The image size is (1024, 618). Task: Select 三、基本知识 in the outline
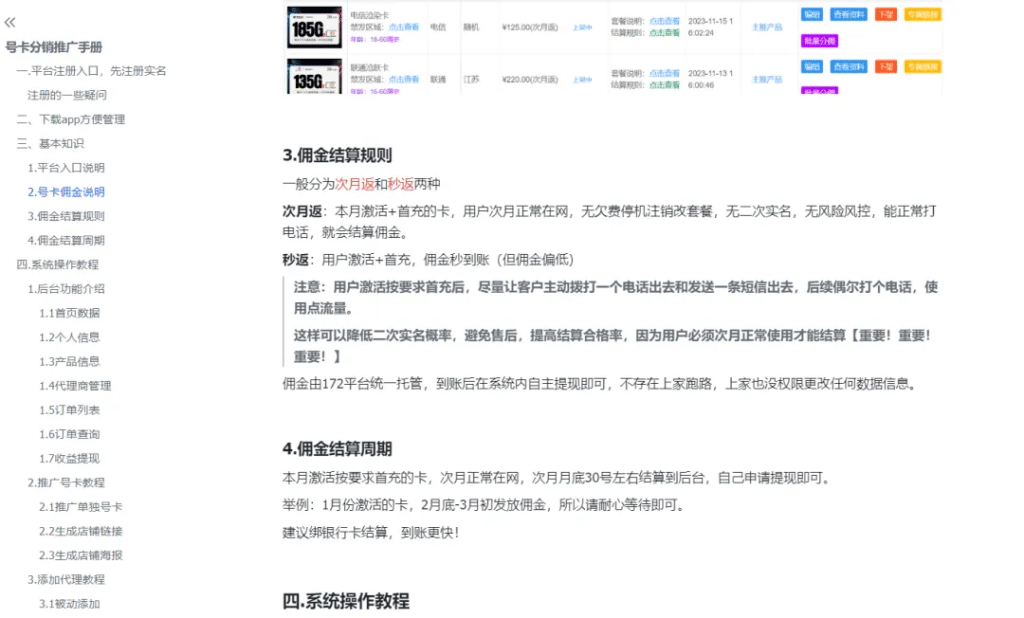click(x=50, y=143)
